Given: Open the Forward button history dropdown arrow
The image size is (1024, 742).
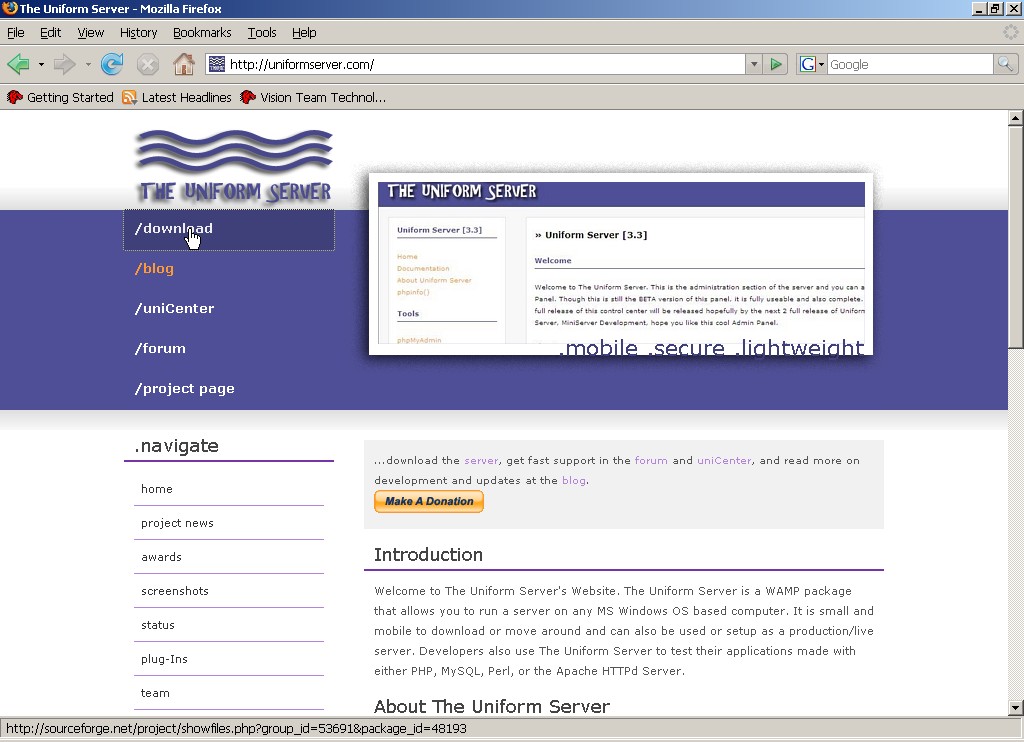Looking at the screenshot, I should (88, 65).
